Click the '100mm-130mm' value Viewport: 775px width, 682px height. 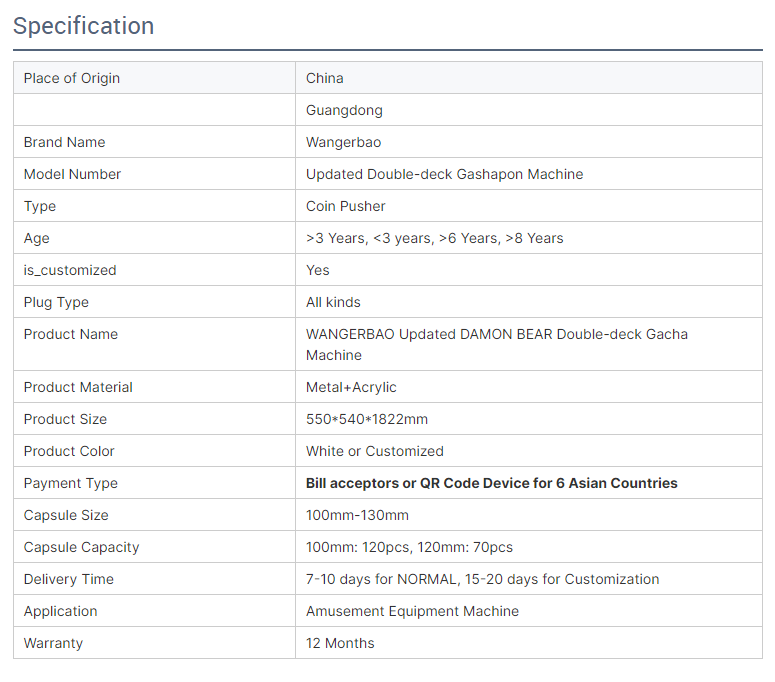pyautogui.click(x=357, y=515)
